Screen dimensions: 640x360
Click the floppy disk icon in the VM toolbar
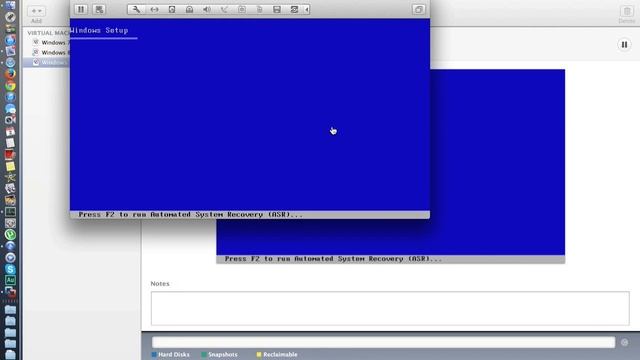pyautogui.click(x=277, y=9)
